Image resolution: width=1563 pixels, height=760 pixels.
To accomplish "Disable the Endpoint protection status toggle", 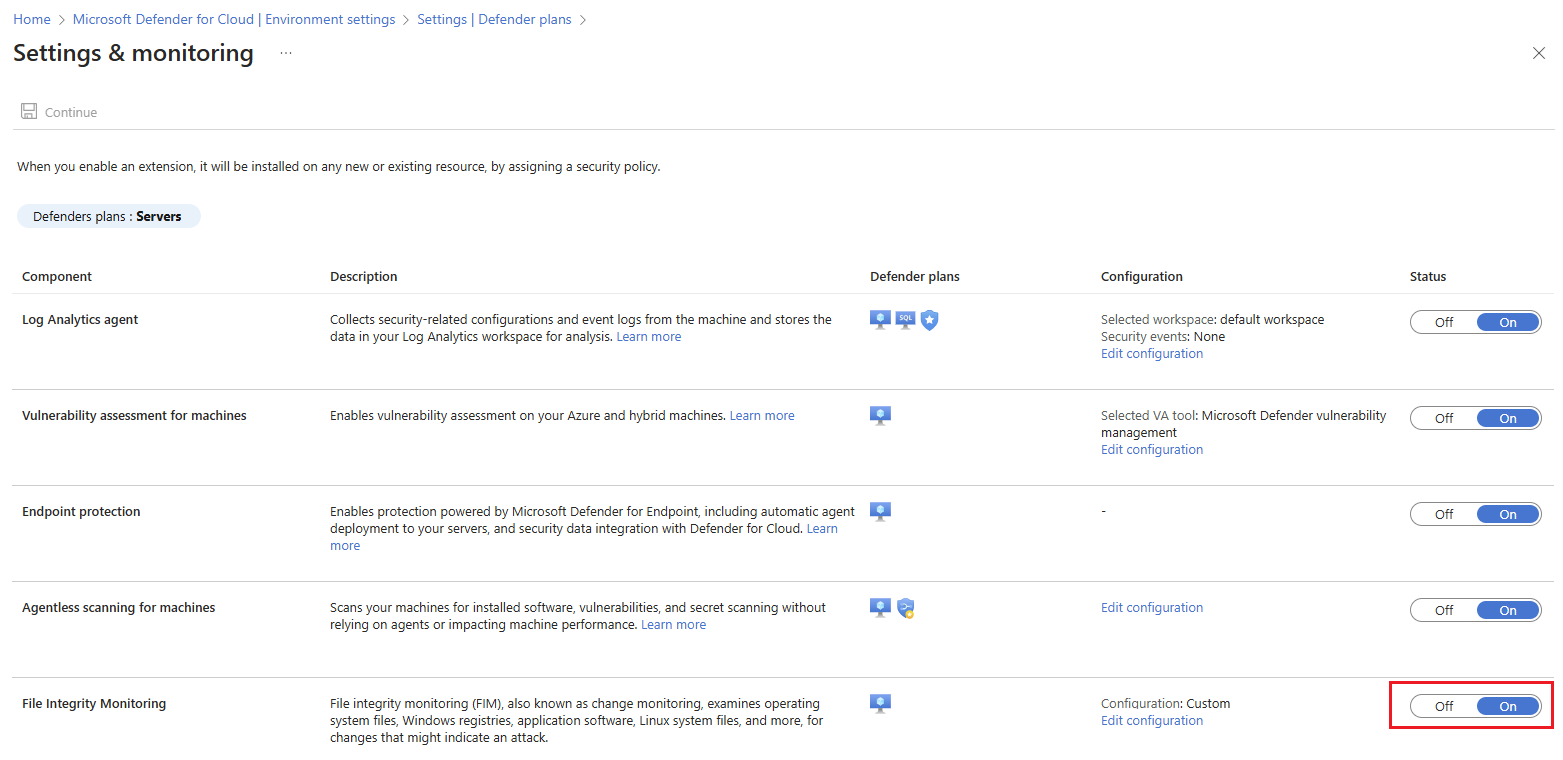I will click(1444, 514).
